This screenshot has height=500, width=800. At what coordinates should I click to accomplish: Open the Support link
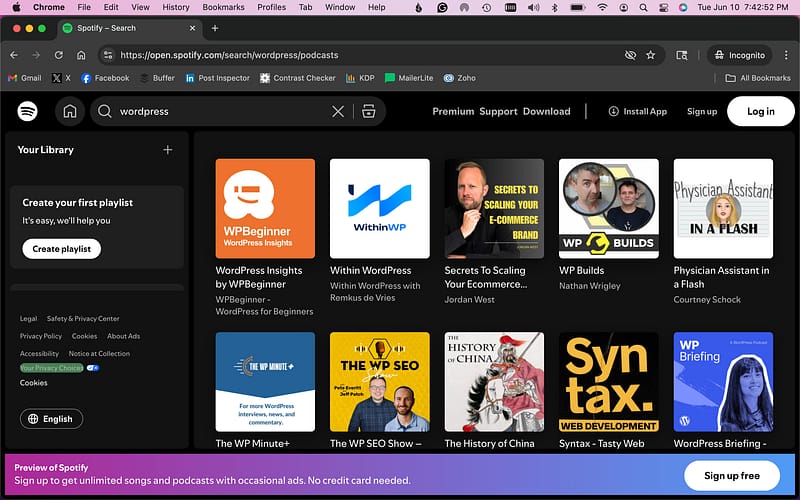[498, 111]
